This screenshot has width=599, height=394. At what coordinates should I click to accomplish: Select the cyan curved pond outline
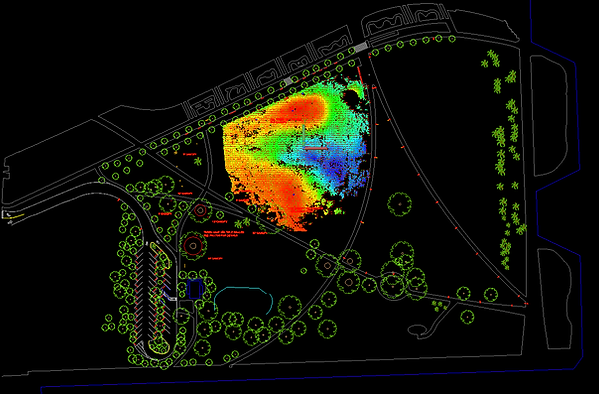point(243,301)
